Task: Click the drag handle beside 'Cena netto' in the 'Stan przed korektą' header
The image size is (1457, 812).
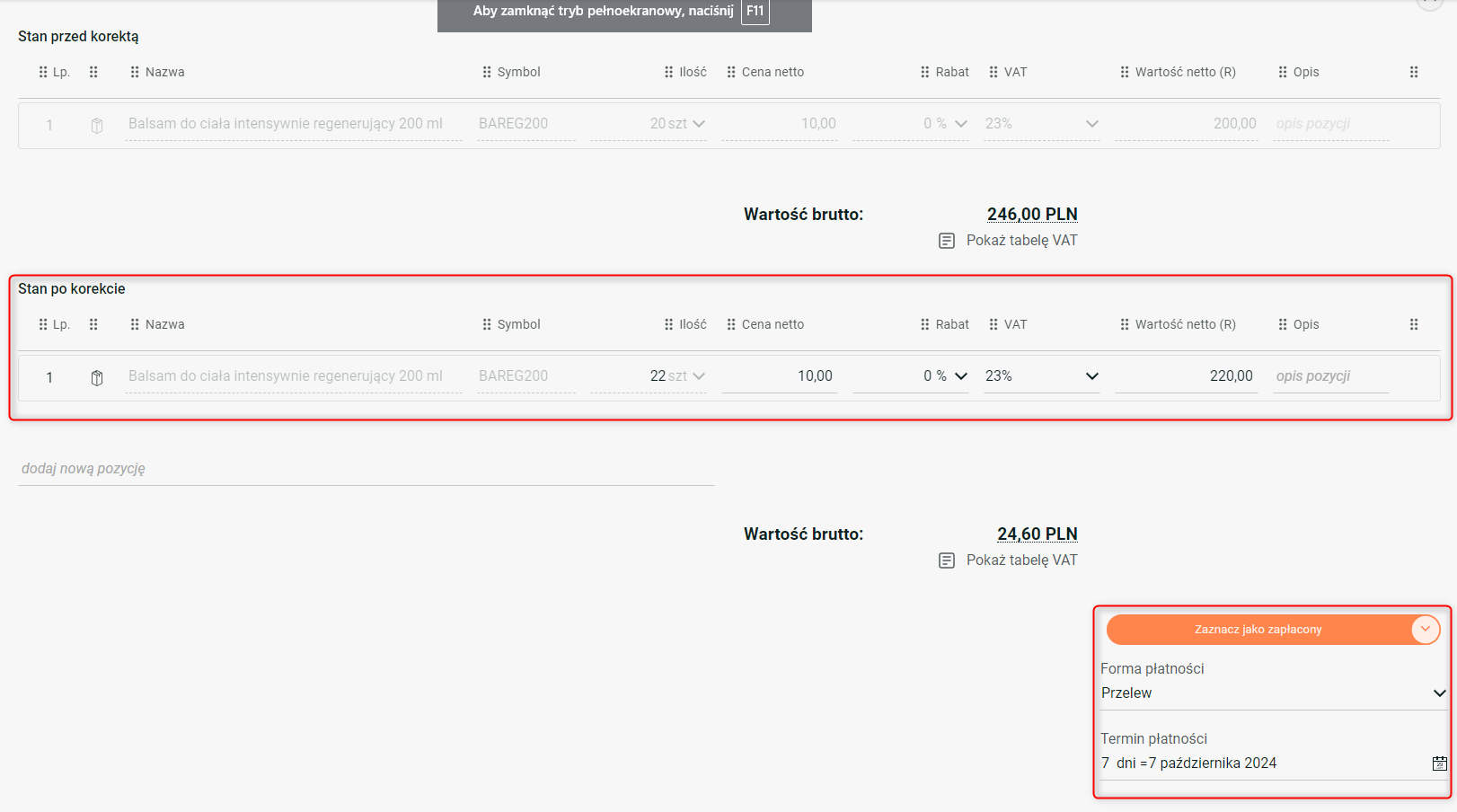Action: [x=731, y=72]
